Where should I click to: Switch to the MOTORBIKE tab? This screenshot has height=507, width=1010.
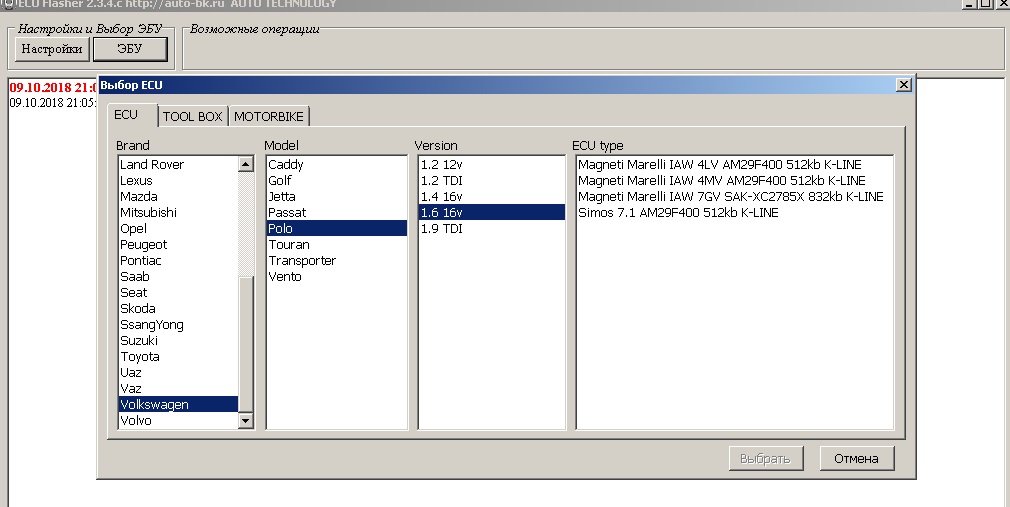pyautogui.click(x=269, y=117)
